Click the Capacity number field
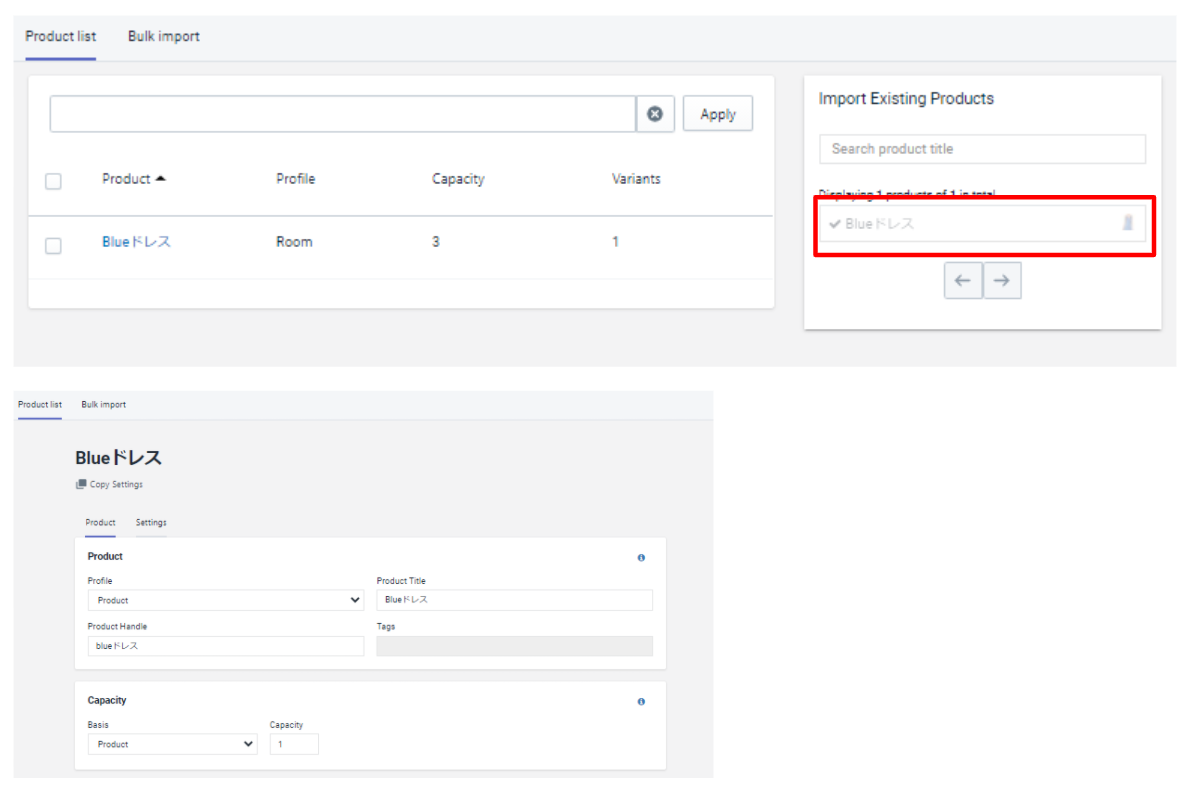Viewport: 1194px width, 788px height. [294, 744]
